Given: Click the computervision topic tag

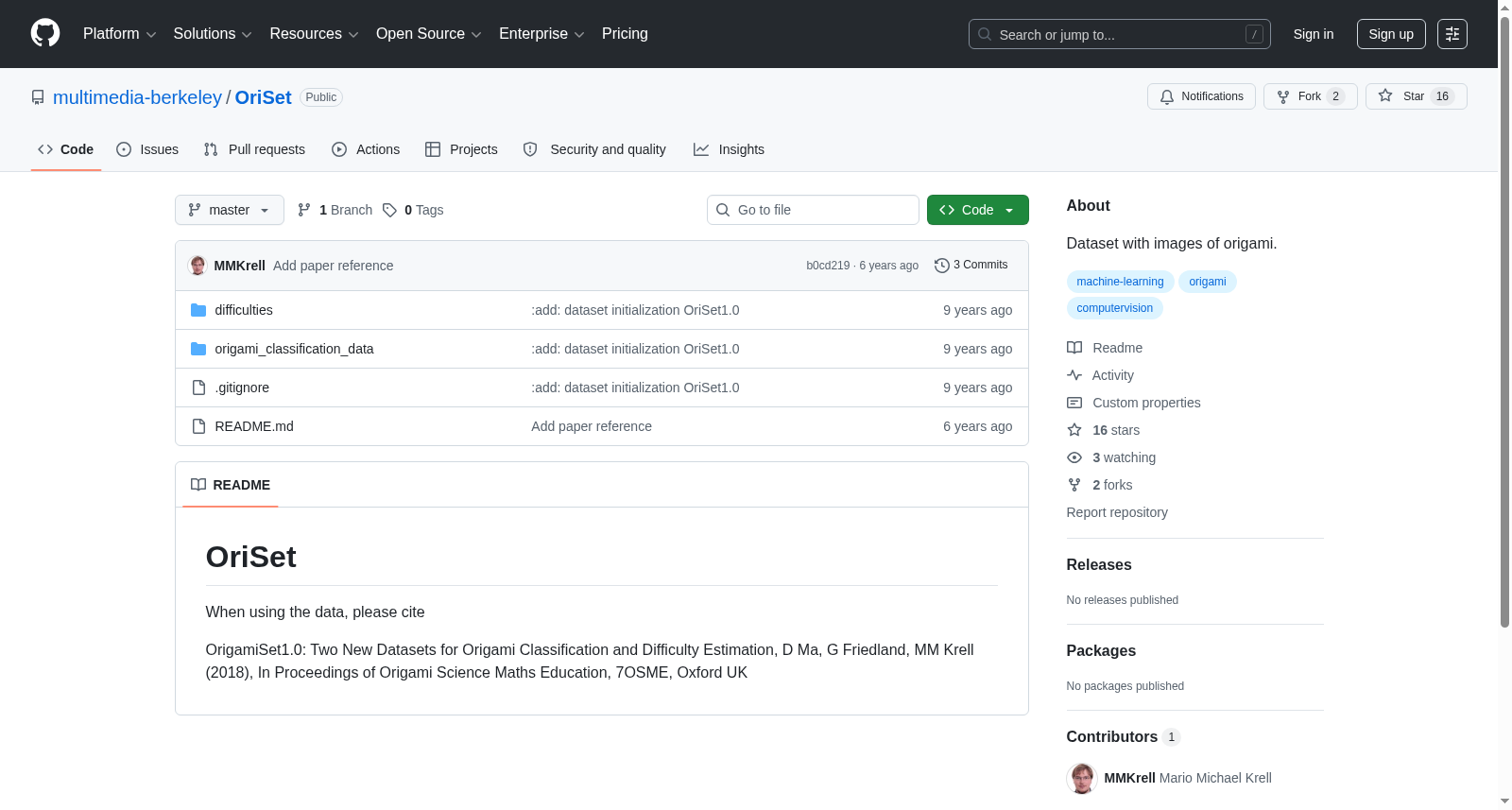Looking at the screenshot, I should coord(1114,308).
